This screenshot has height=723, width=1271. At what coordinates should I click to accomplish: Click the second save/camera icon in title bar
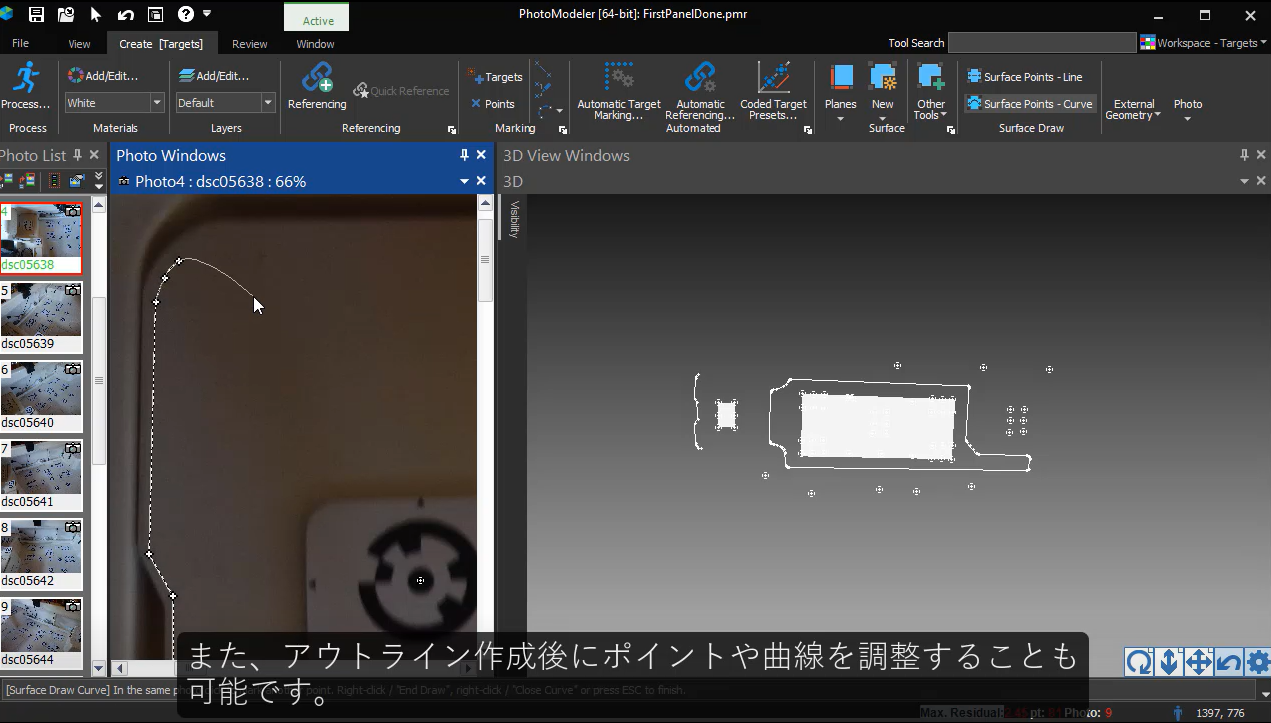coord(66,14)
